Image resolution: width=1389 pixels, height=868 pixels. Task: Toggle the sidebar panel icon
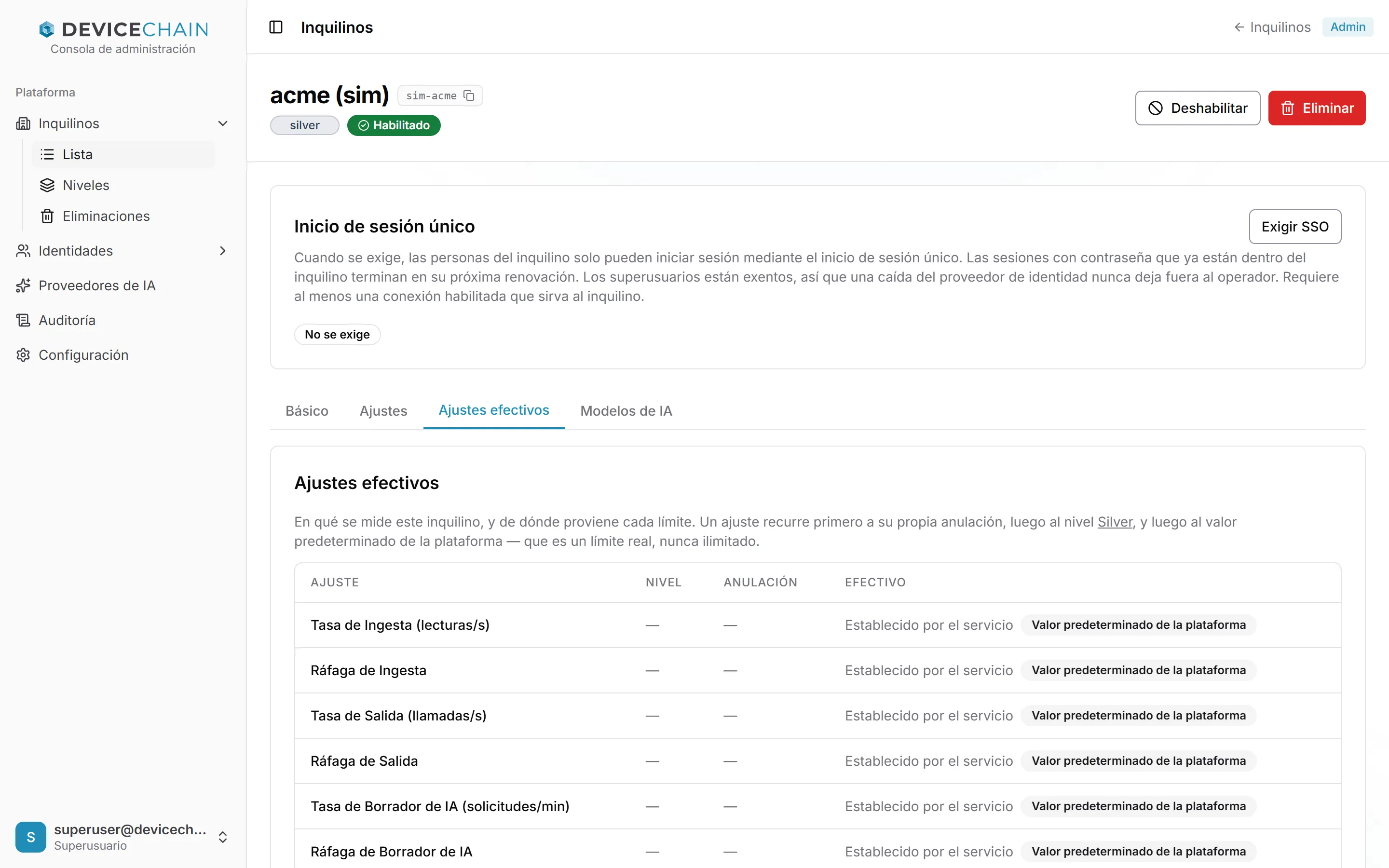(x=276, y=27)
